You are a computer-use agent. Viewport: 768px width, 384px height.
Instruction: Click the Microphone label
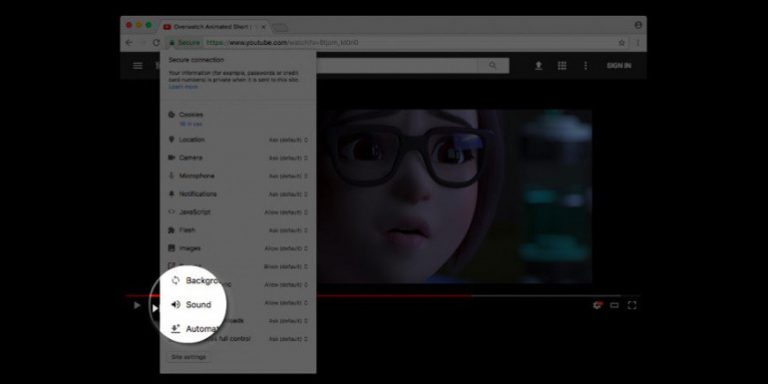point(197,176)
